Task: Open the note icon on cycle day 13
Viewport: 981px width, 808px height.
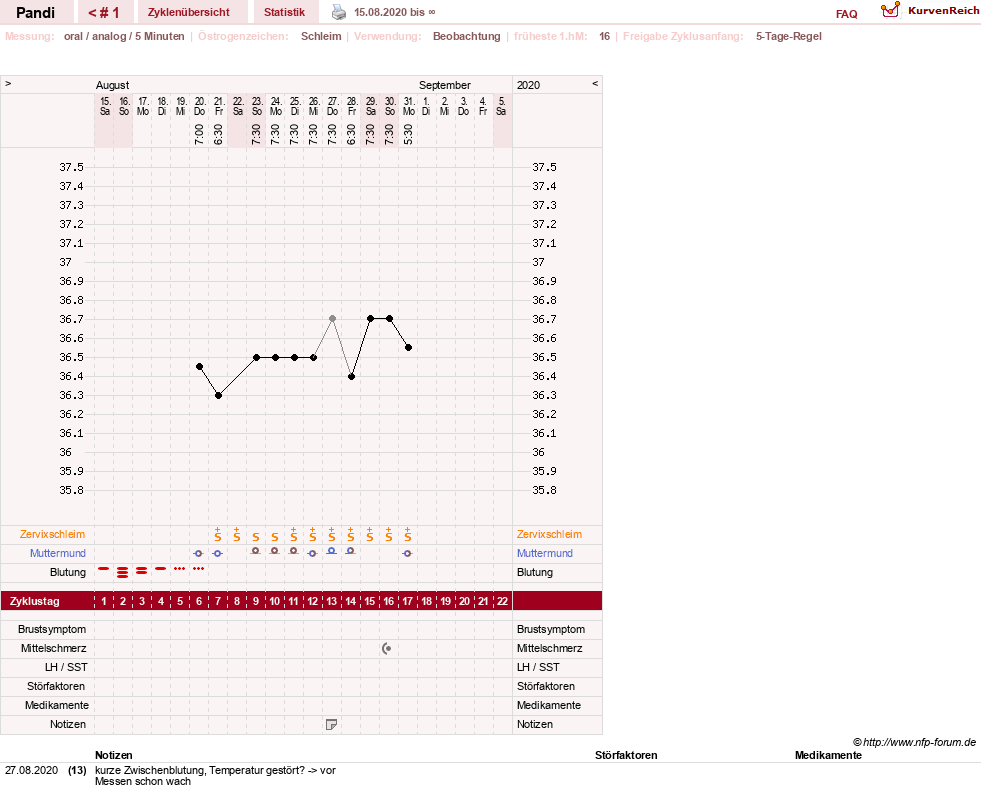Action: point(332,724)
